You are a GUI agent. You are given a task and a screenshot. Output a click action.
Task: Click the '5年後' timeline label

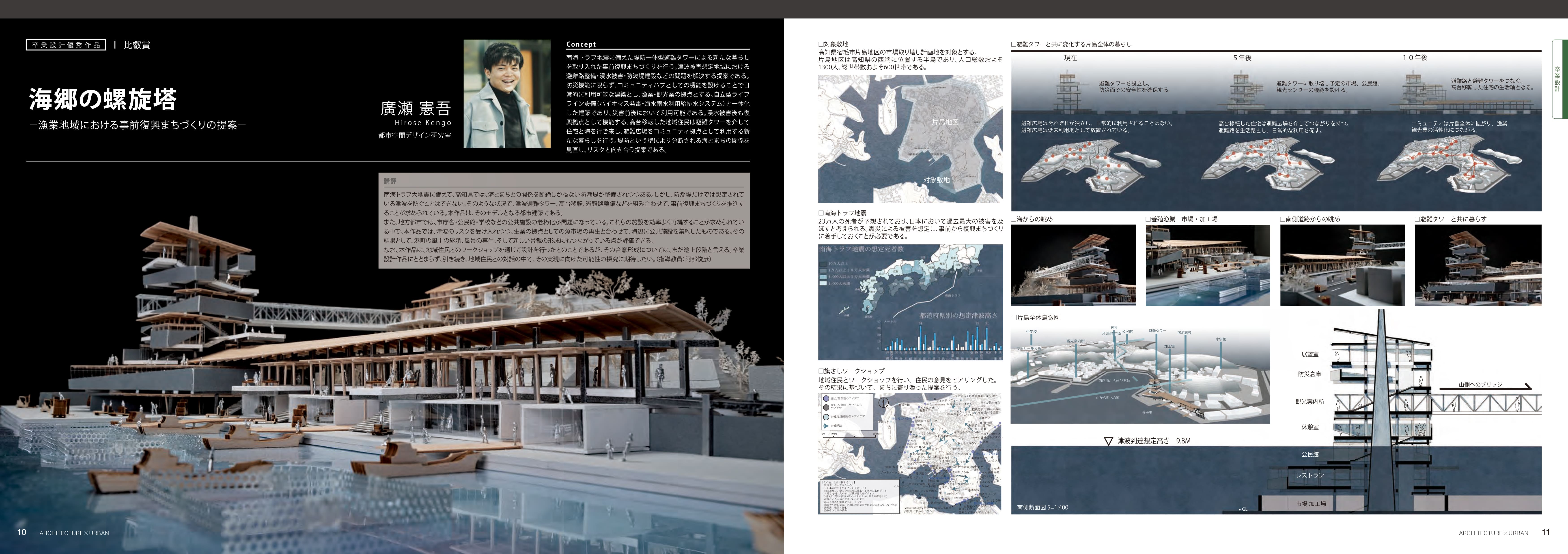coord(1242,58)
